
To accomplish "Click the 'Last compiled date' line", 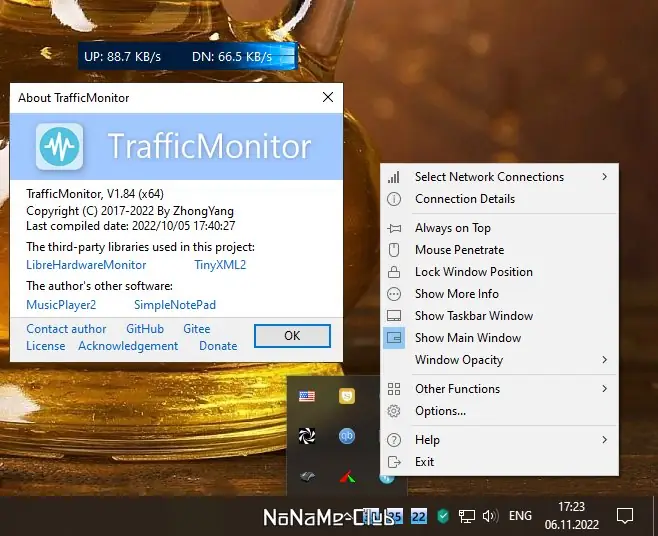I will tap(131, 226).
